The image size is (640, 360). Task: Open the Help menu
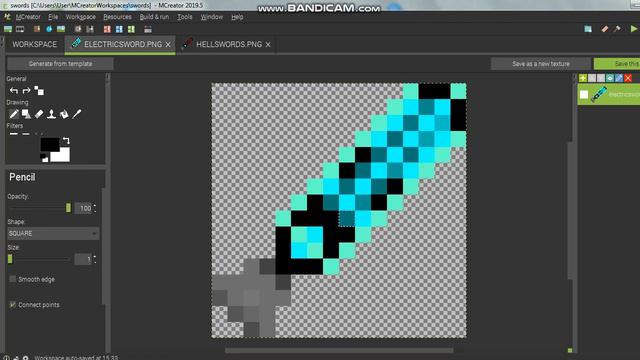[237, 17]
